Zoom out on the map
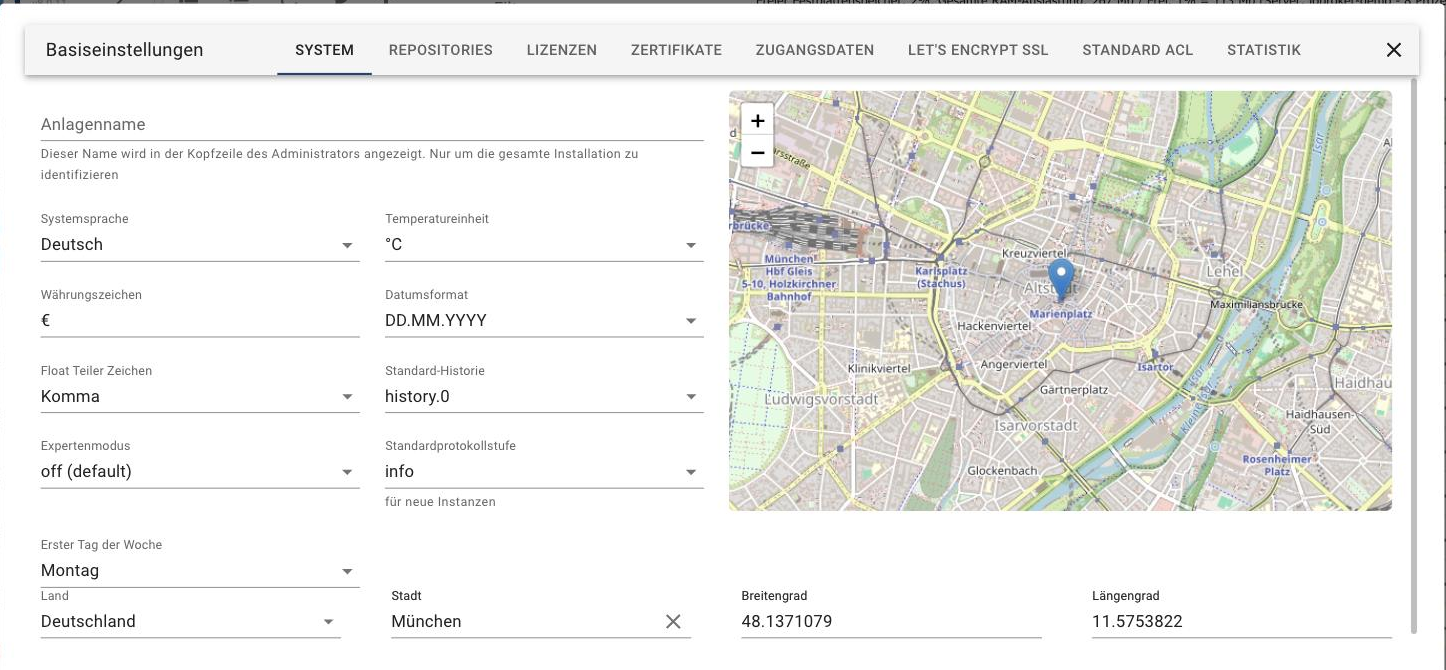The height and width of the screenshot is (670, 1446). pos(757,152)
